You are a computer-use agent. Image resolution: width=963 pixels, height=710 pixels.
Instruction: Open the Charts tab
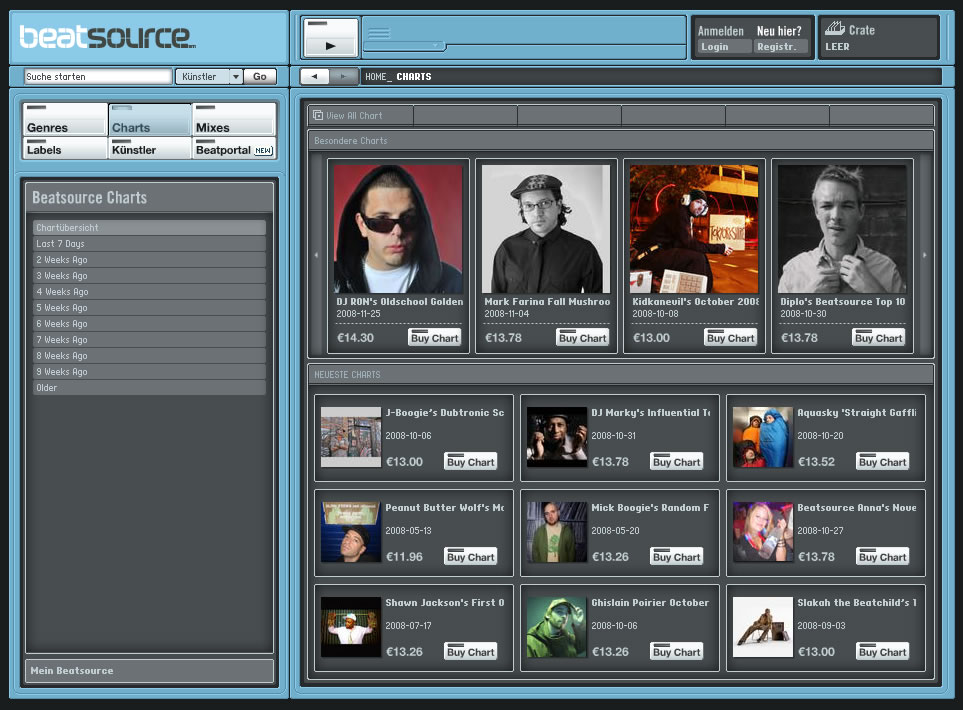tap(150, 119)
